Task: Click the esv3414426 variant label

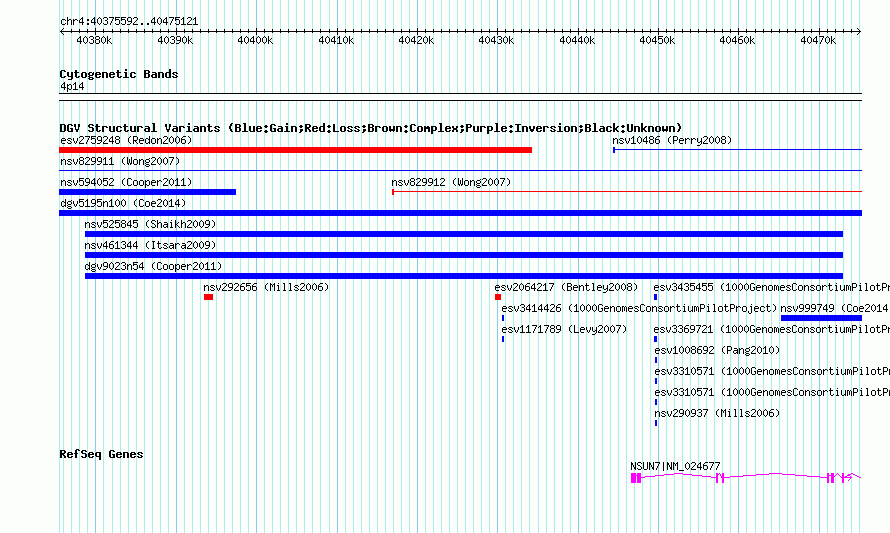Action: [x=639, y=308]
